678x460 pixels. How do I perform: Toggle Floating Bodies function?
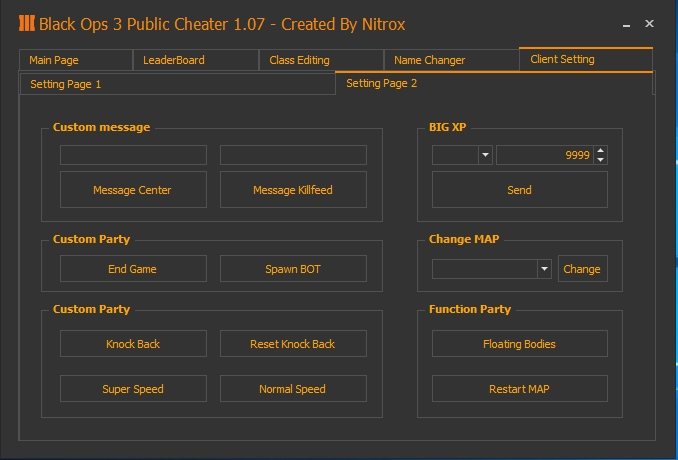(x=520, y=344)
